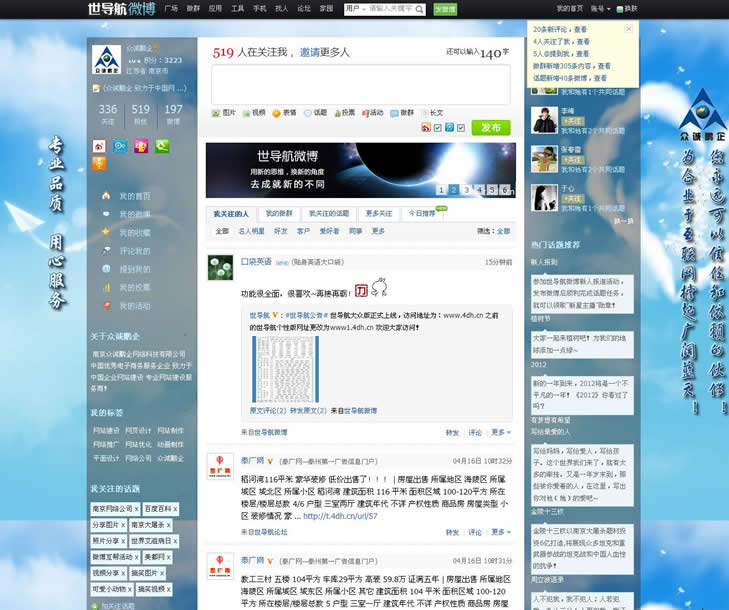The width and height of the screenshot is (729, 610).
Task: Open the 论坛 top menu item
Action: click(x=304, y=9)
